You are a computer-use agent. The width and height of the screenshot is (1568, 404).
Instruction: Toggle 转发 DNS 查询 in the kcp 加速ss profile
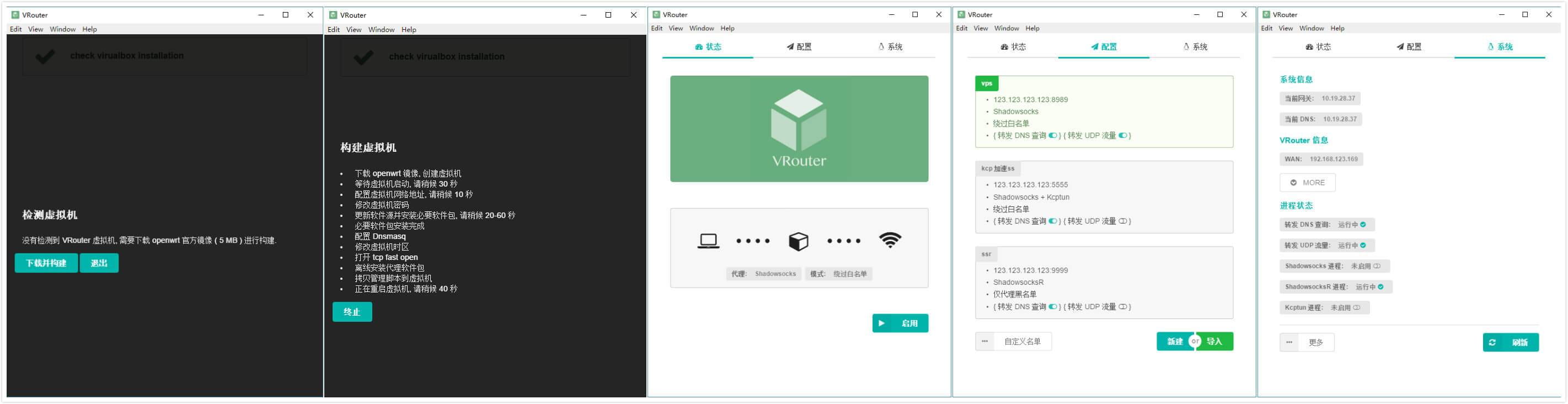point(1052,221)
